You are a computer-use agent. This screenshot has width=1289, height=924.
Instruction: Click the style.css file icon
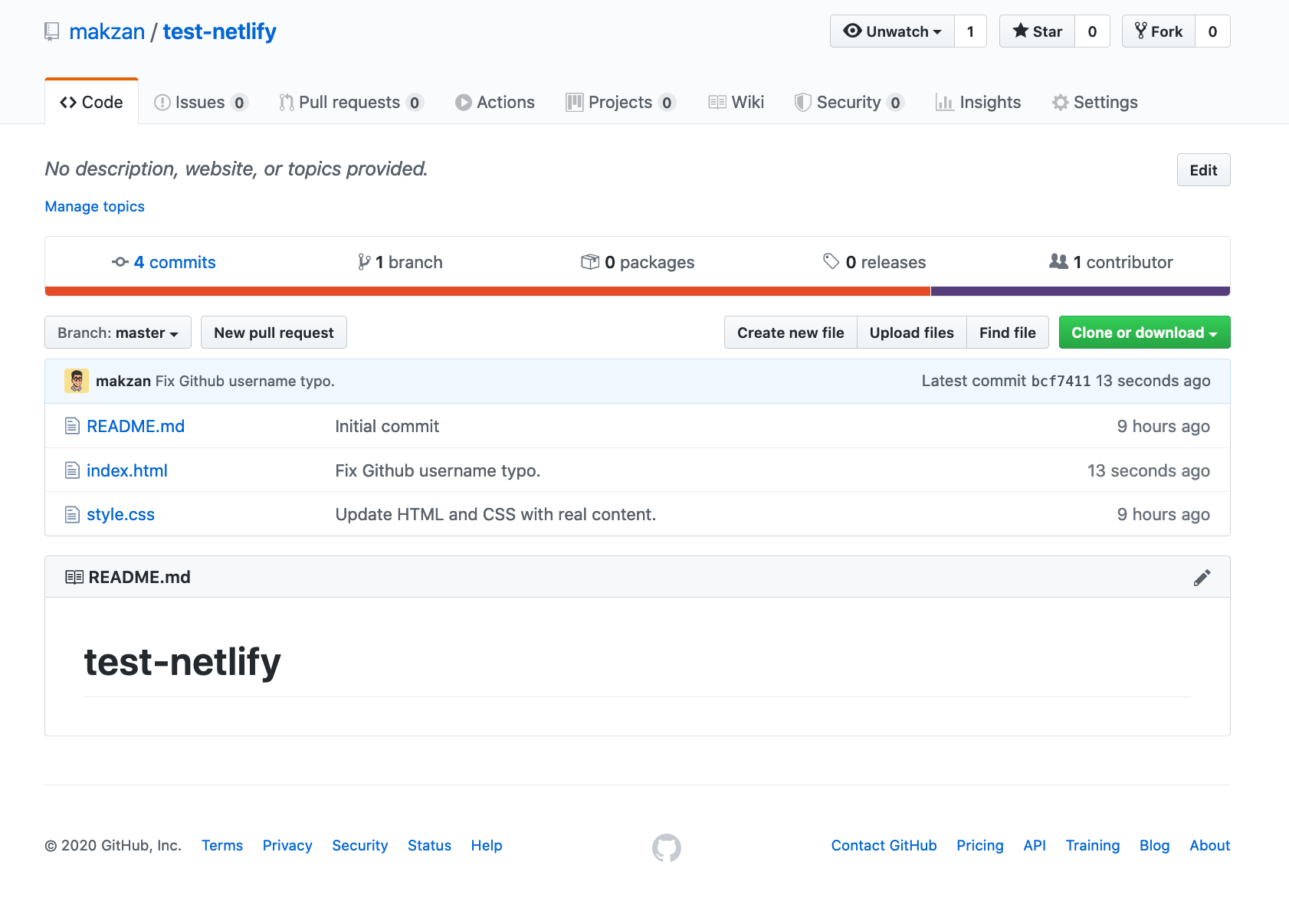click(72, 515)
